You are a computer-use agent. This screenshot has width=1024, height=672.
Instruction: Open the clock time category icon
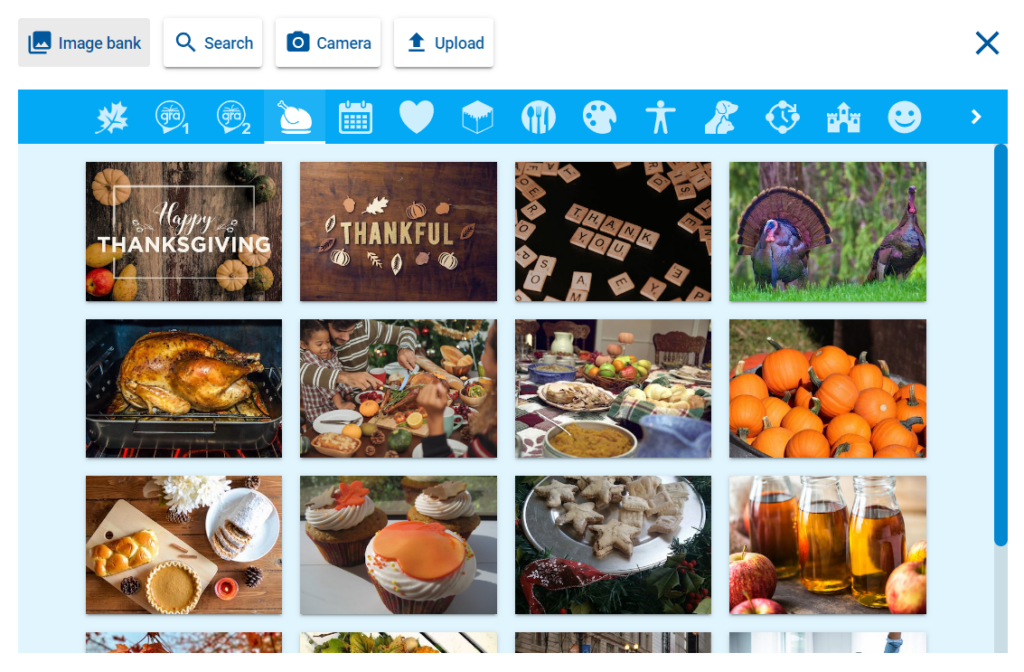tap(782, 118)
